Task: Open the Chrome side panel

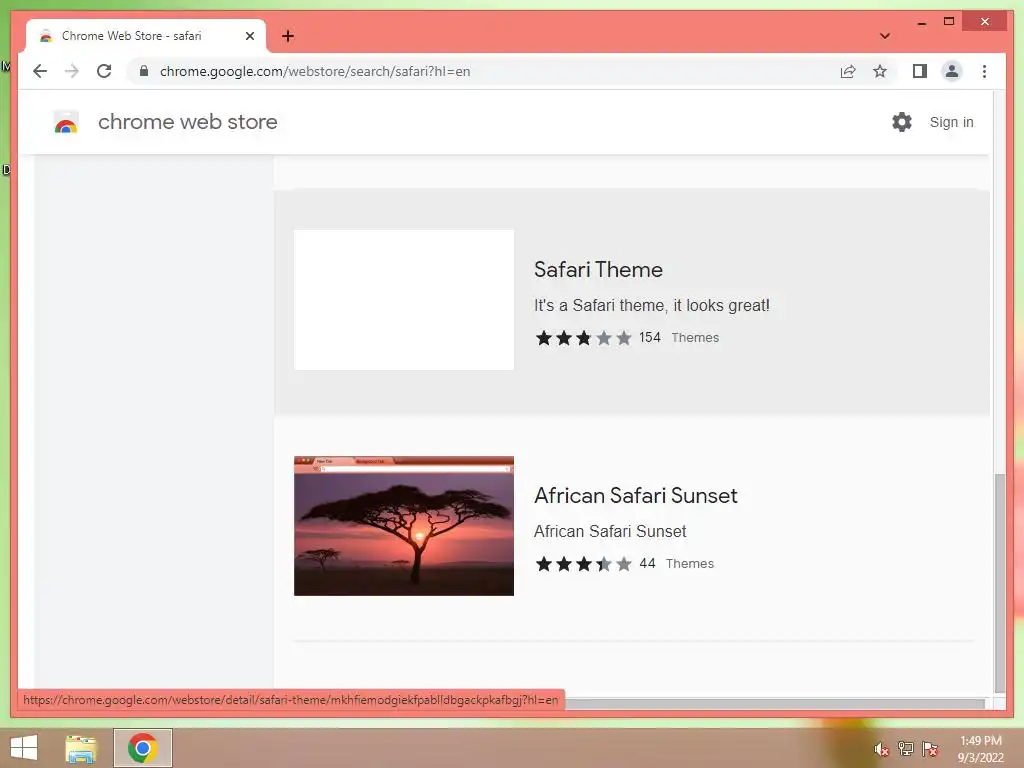Action: [920, 71]
